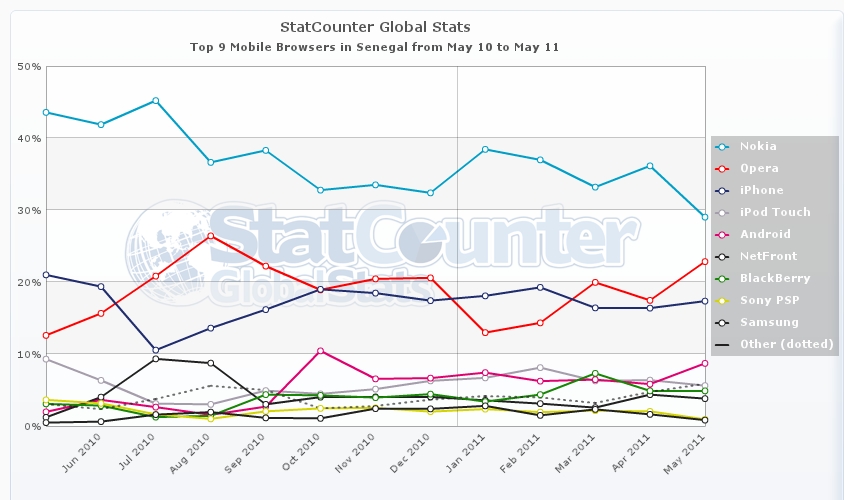Click the Samsung legend label
The width and height of the screenshot is (854, 500).
(769, 322)
